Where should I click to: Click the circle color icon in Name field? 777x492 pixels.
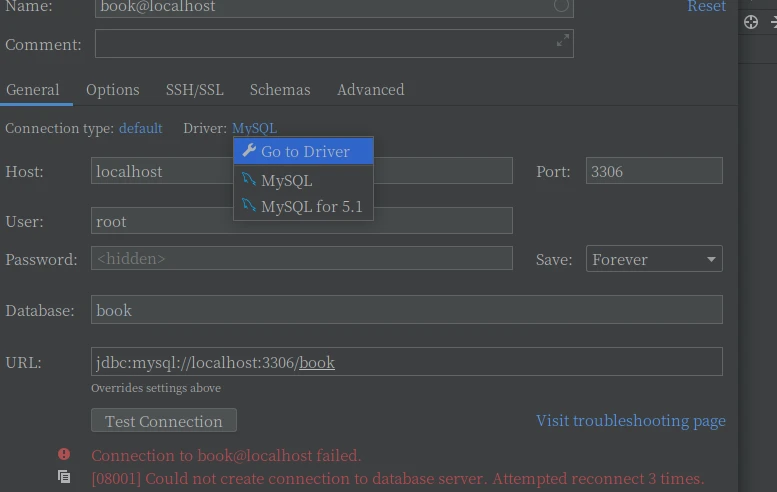pos(562,6)
